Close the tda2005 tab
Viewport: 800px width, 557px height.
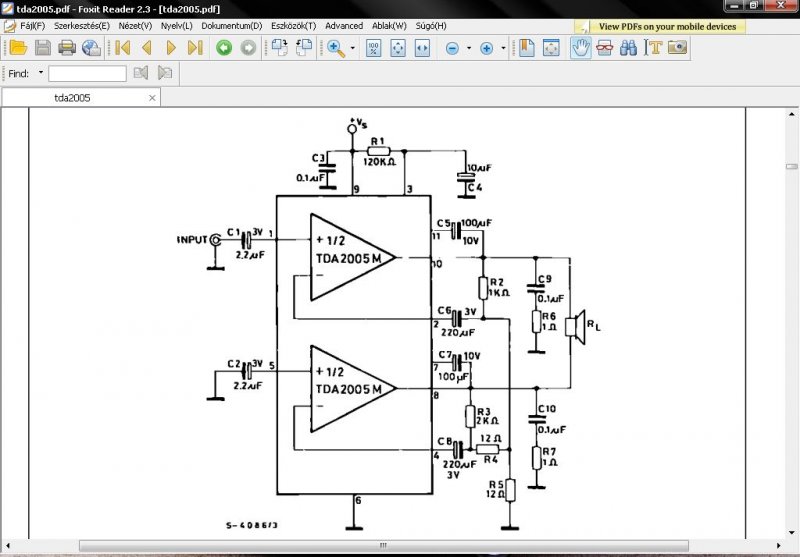click(x=152, y=98)
